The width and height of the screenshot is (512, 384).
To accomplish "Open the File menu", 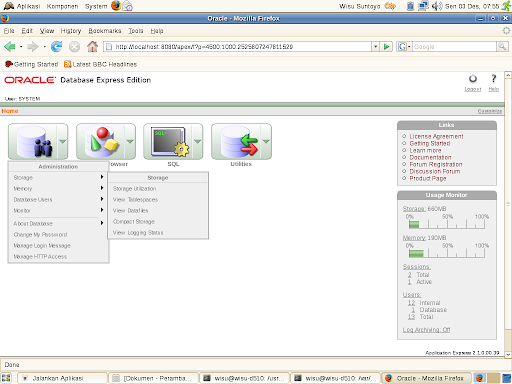I will pos(9,31).
